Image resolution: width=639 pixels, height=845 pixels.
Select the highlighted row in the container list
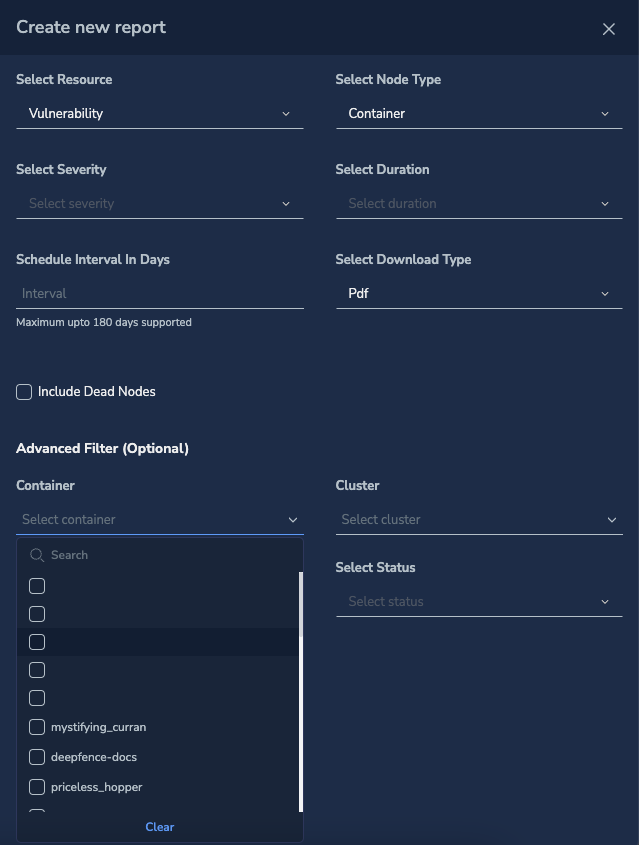coord(150,641)
